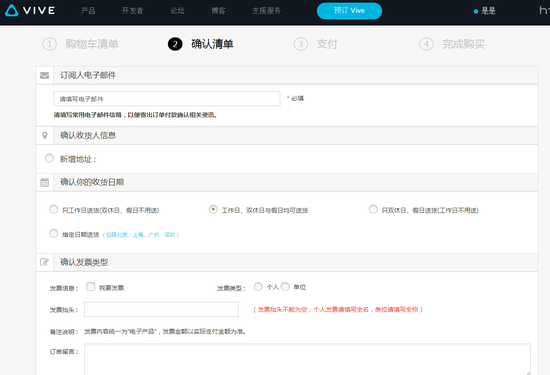Choose 个人 invoice type

point(258,287)
